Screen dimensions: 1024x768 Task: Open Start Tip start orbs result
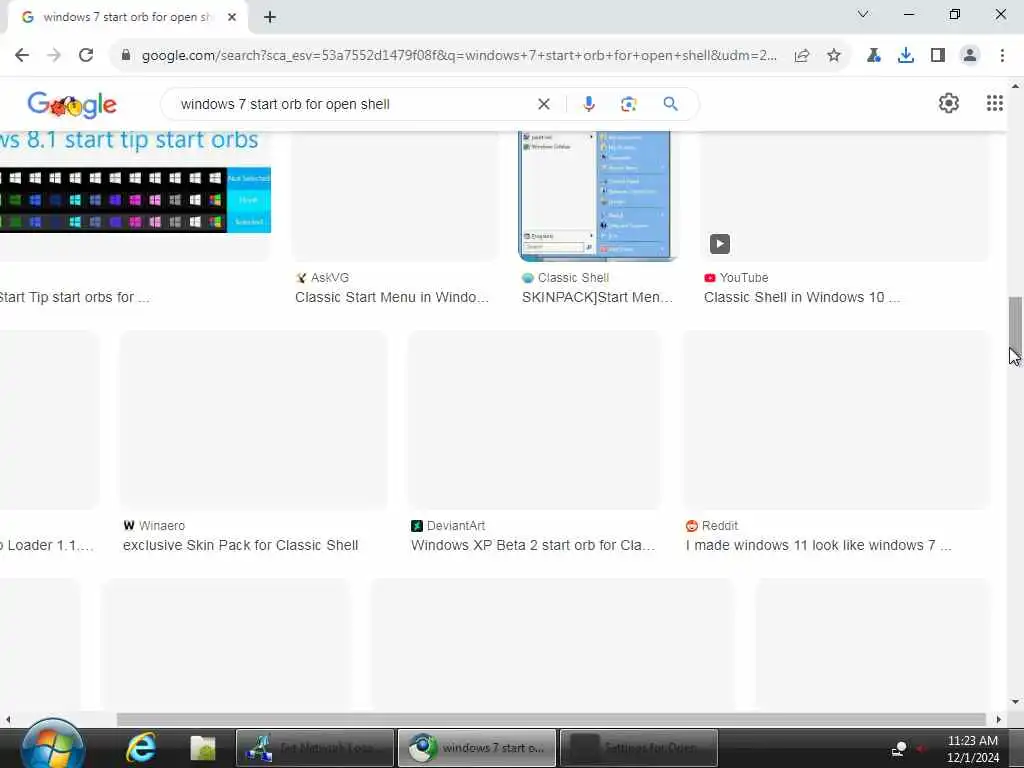coord(74,297)
